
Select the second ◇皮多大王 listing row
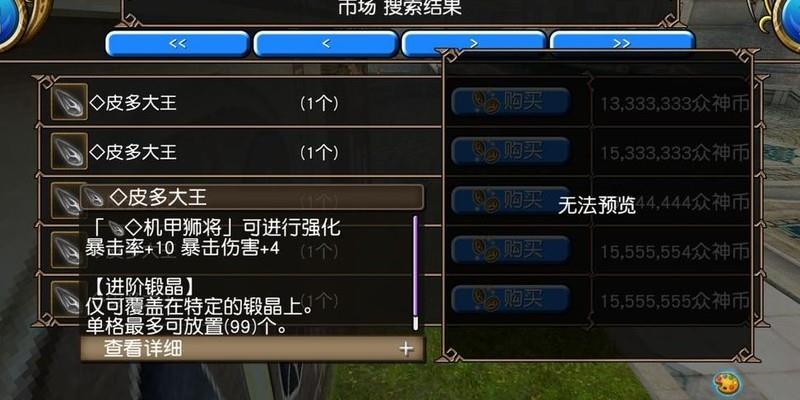tap(240, 152)
